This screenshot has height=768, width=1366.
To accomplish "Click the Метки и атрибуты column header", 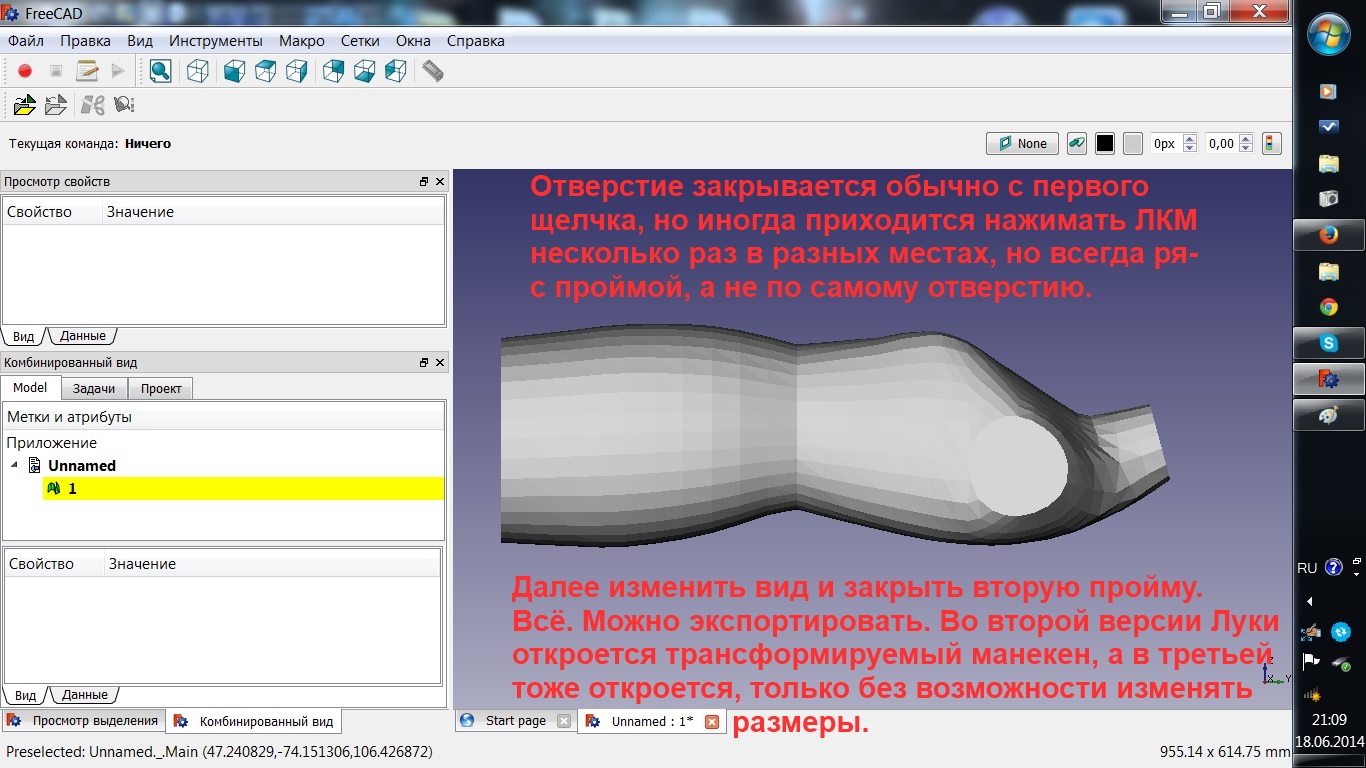I will coord(224,416).
